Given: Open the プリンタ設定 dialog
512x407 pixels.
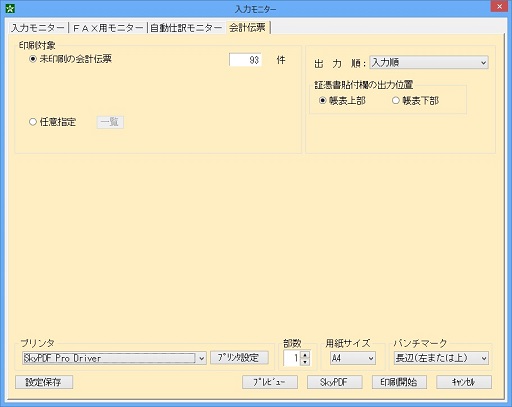Looking at the screenshot, I should [x=239, y=358].
